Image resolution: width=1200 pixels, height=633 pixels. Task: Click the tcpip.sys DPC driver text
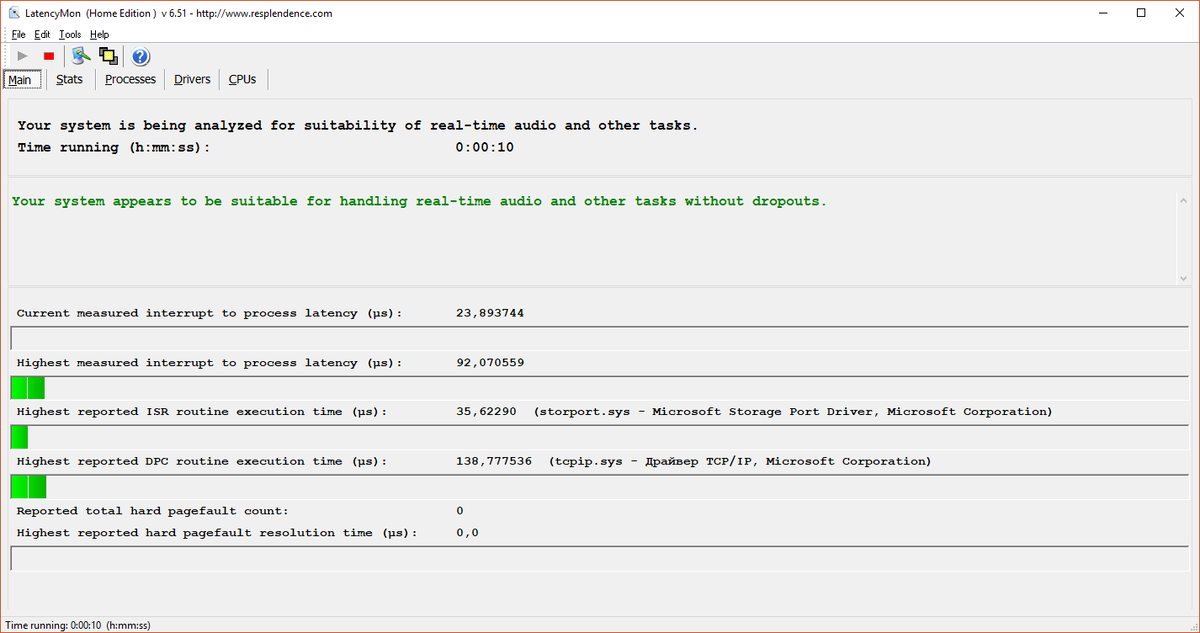point(740,462)
